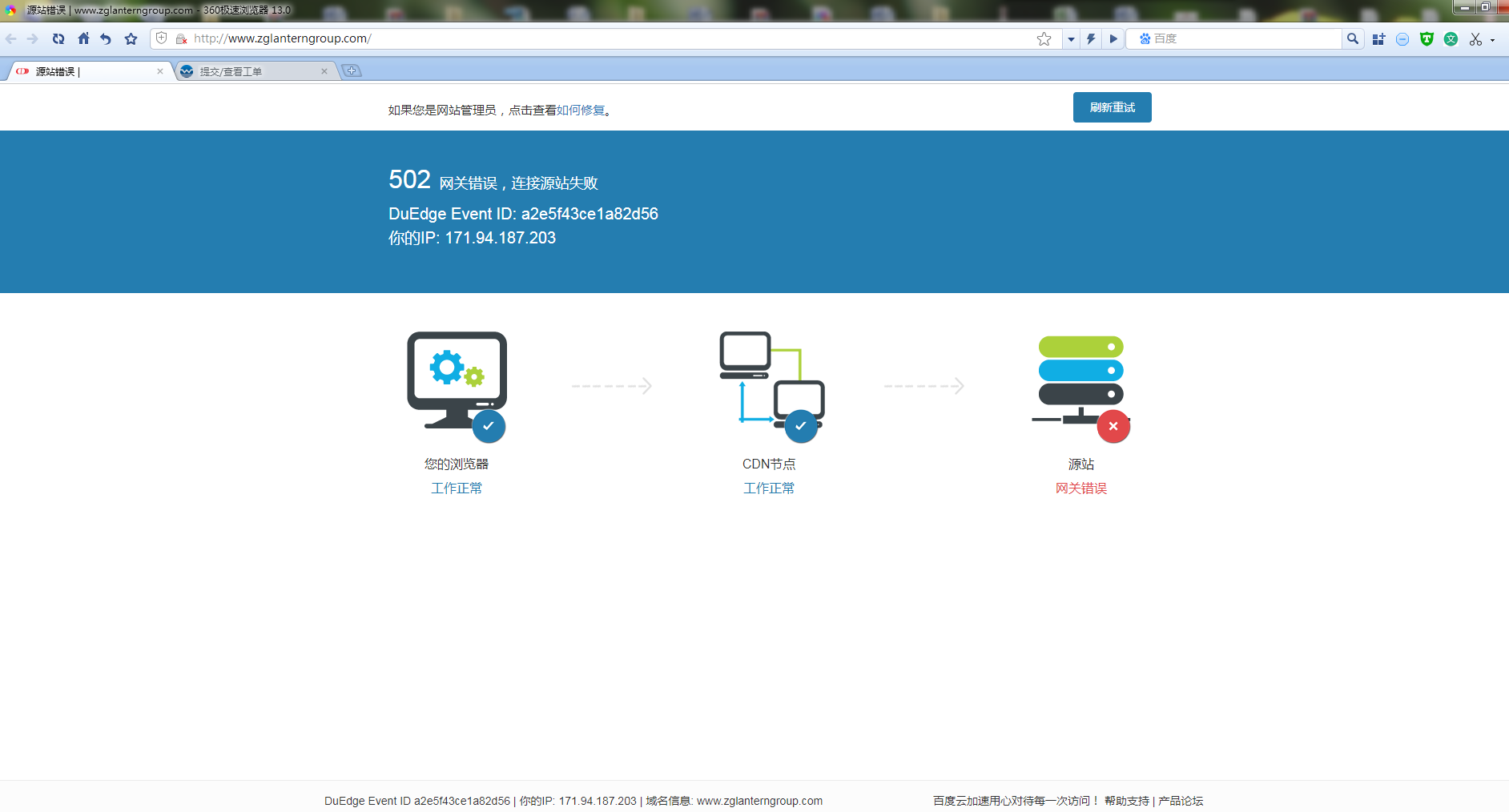This screenshot has width=1509, height=812.
Task: Open the dropdown beside the scissors tool
Action: tap(1493, 38)
